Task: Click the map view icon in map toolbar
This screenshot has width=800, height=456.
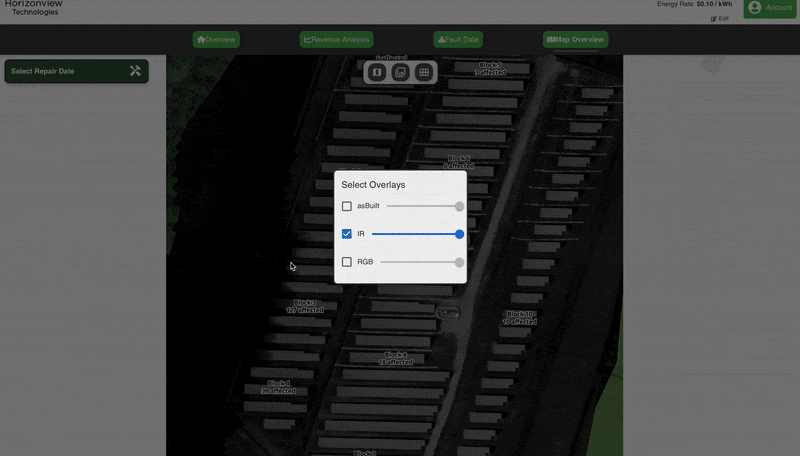Action: tap(377, 72)
